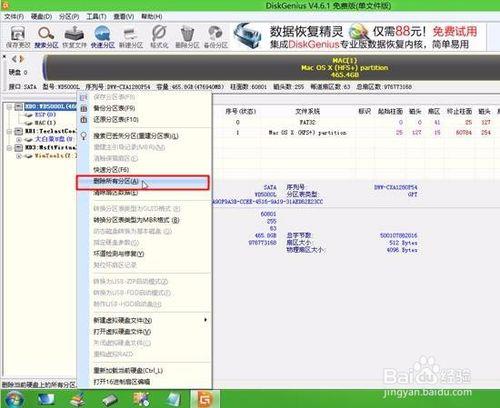
Task: Click the 新建分区 toolbar icon
Action: [131, 37]
